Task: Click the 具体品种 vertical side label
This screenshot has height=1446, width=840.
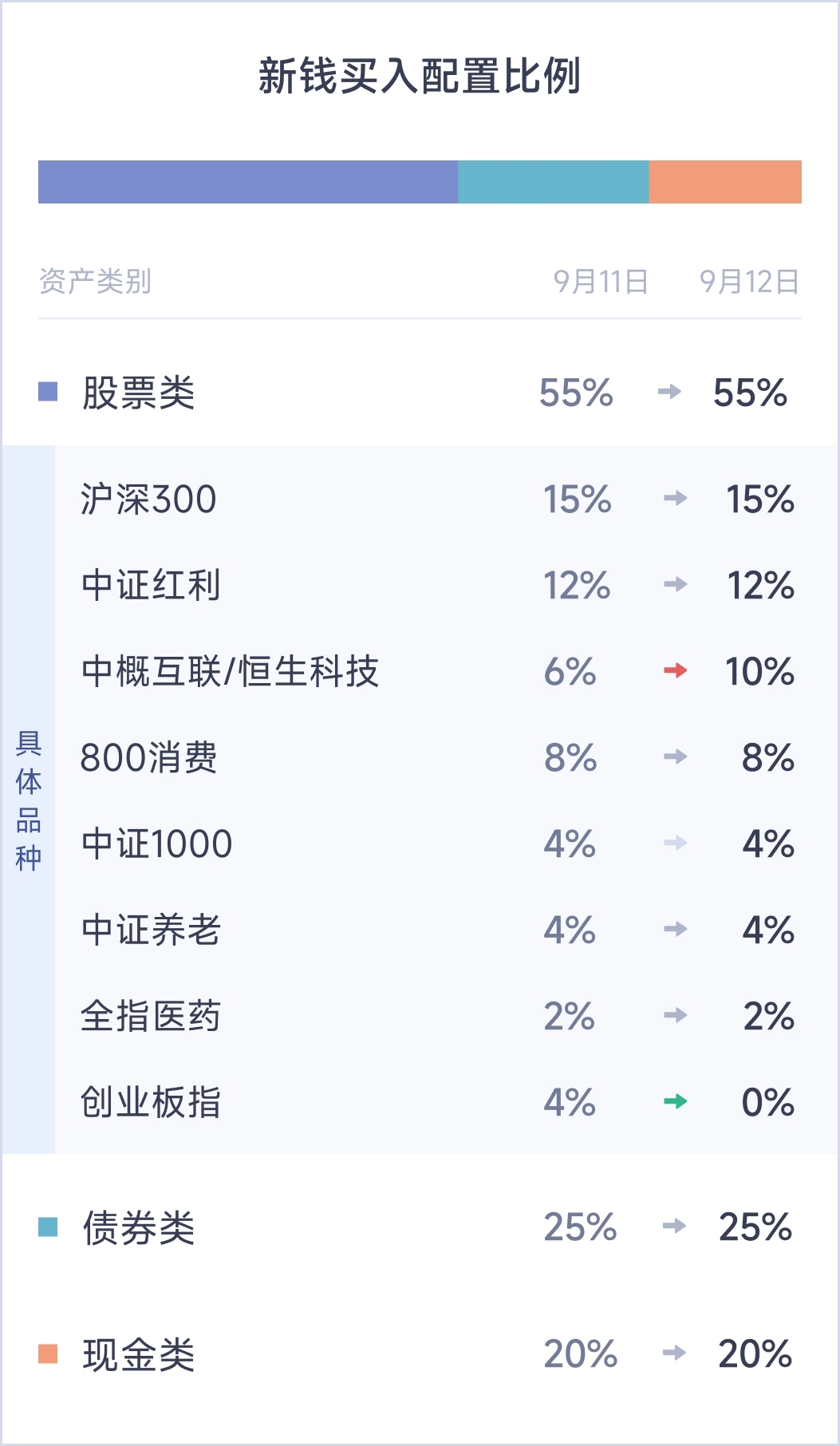Action: (29, 800)
